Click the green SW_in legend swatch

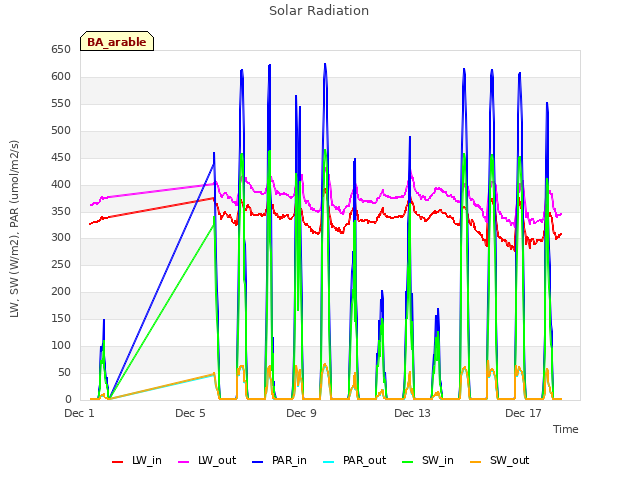coord(408,462)
